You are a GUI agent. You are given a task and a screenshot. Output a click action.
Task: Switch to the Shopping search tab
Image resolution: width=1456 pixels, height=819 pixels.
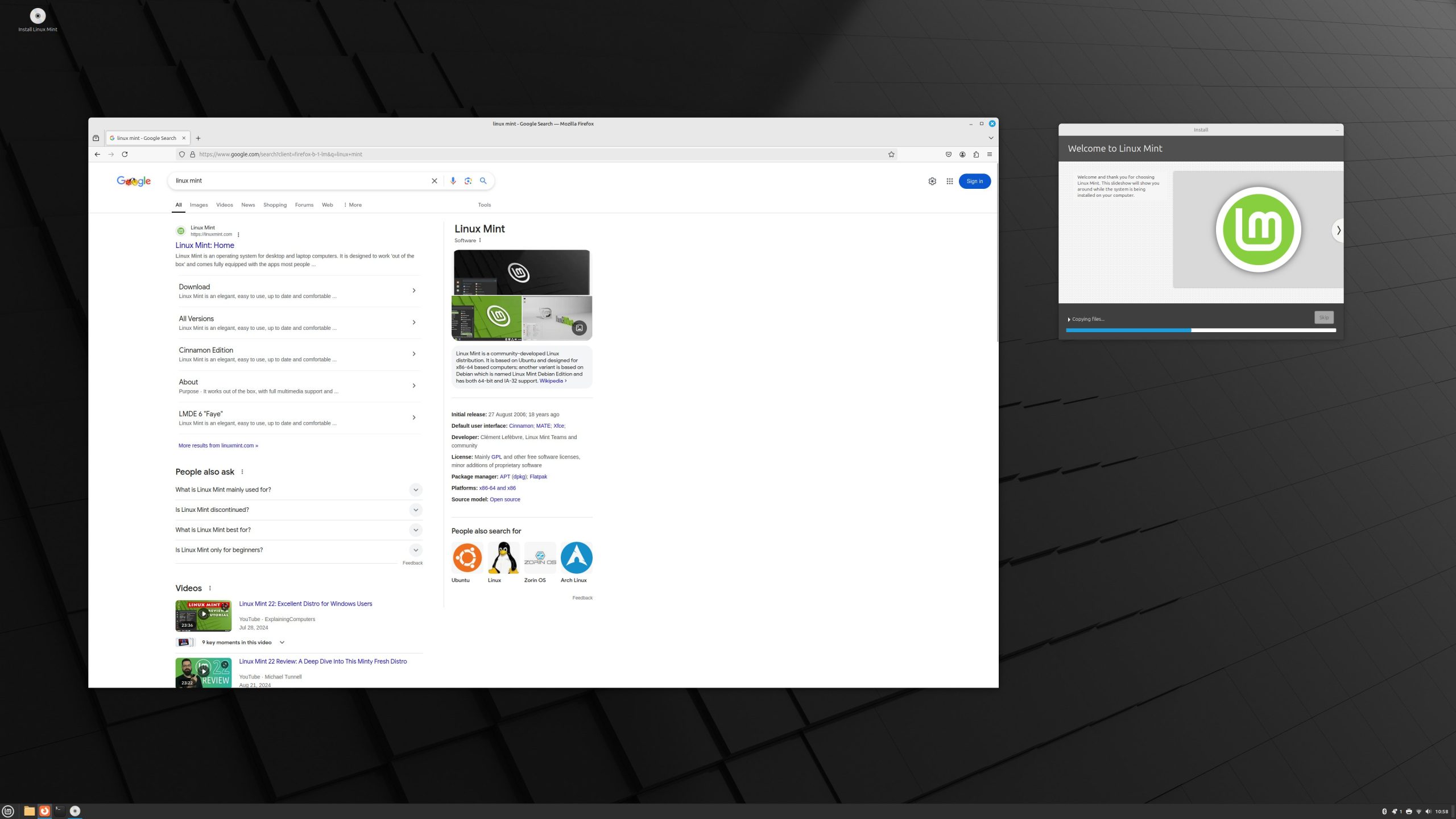[x=275, y=205]
